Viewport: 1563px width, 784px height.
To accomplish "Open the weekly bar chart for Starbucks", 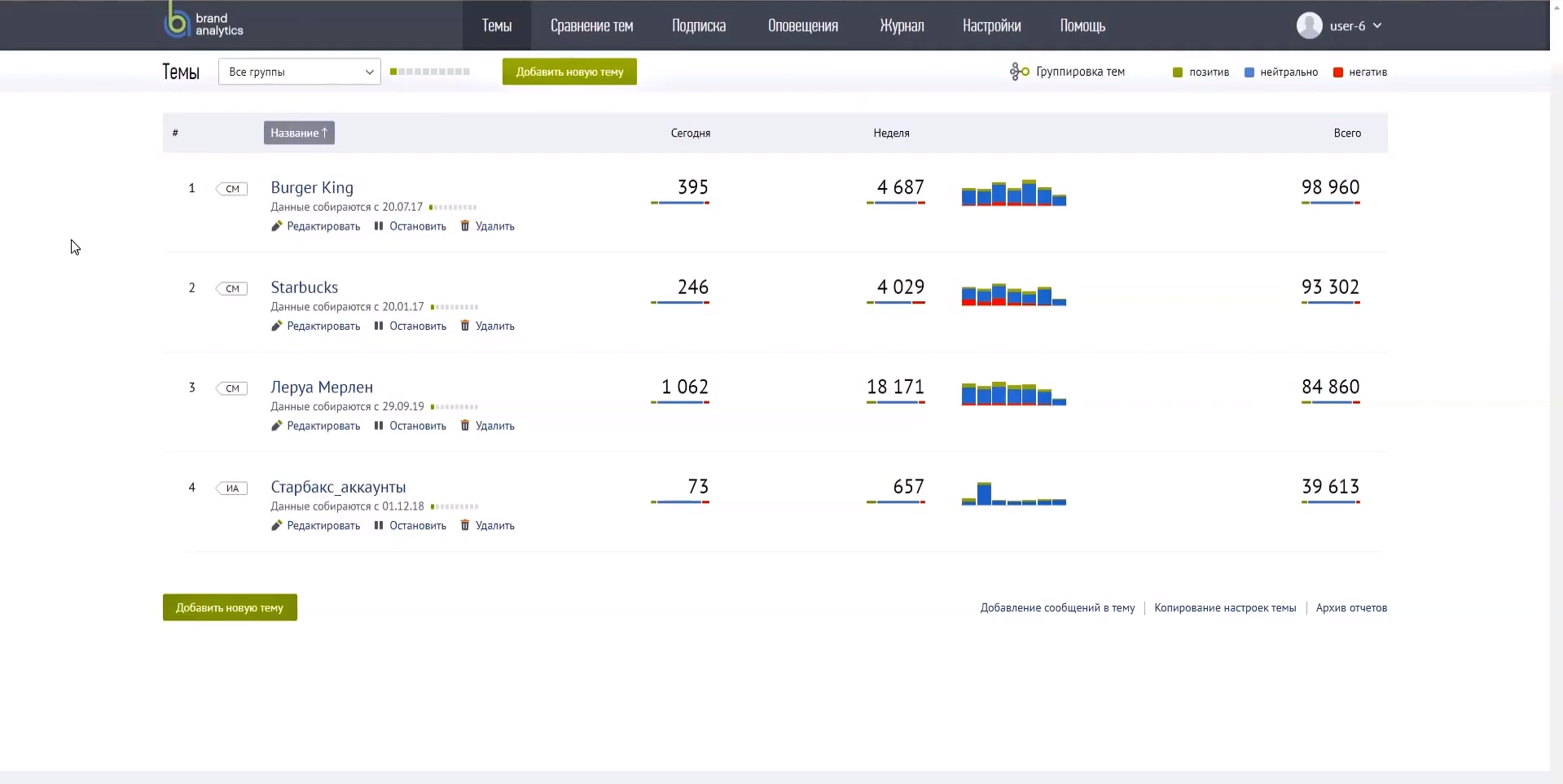I will (1014, 294).
